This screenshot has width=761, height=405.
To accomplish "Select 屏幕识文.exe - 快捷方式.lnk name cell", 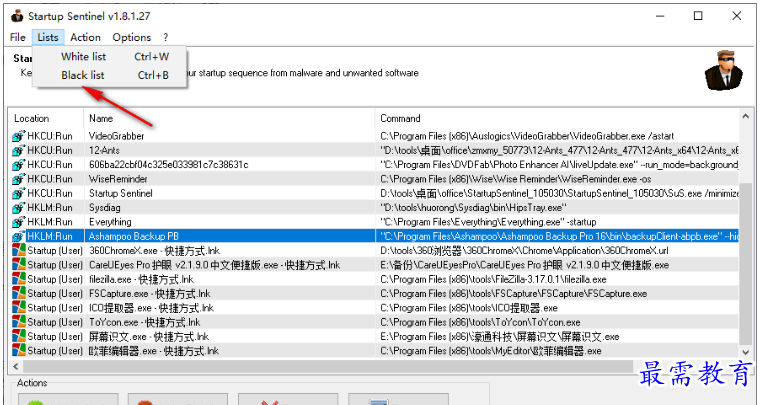I will (x=149, y=337).
